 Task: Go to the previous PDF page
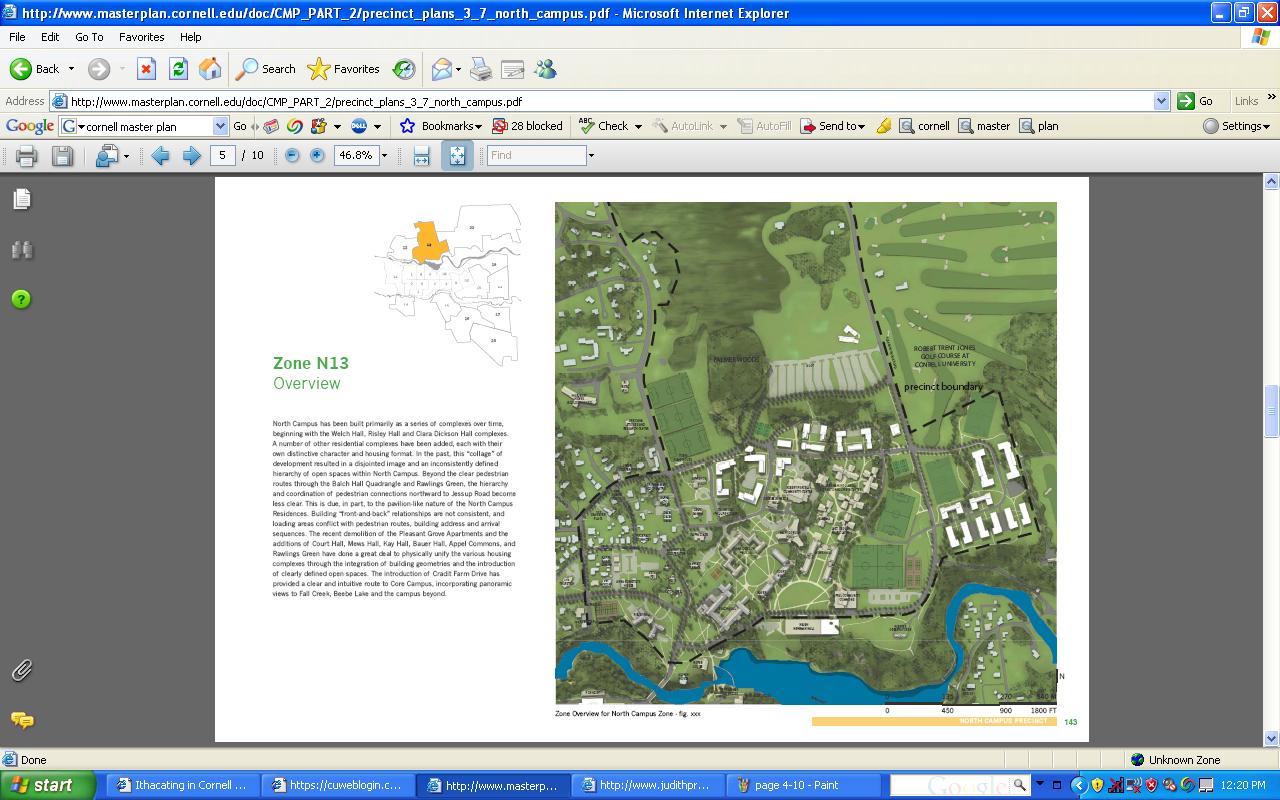tap(160, 155)
